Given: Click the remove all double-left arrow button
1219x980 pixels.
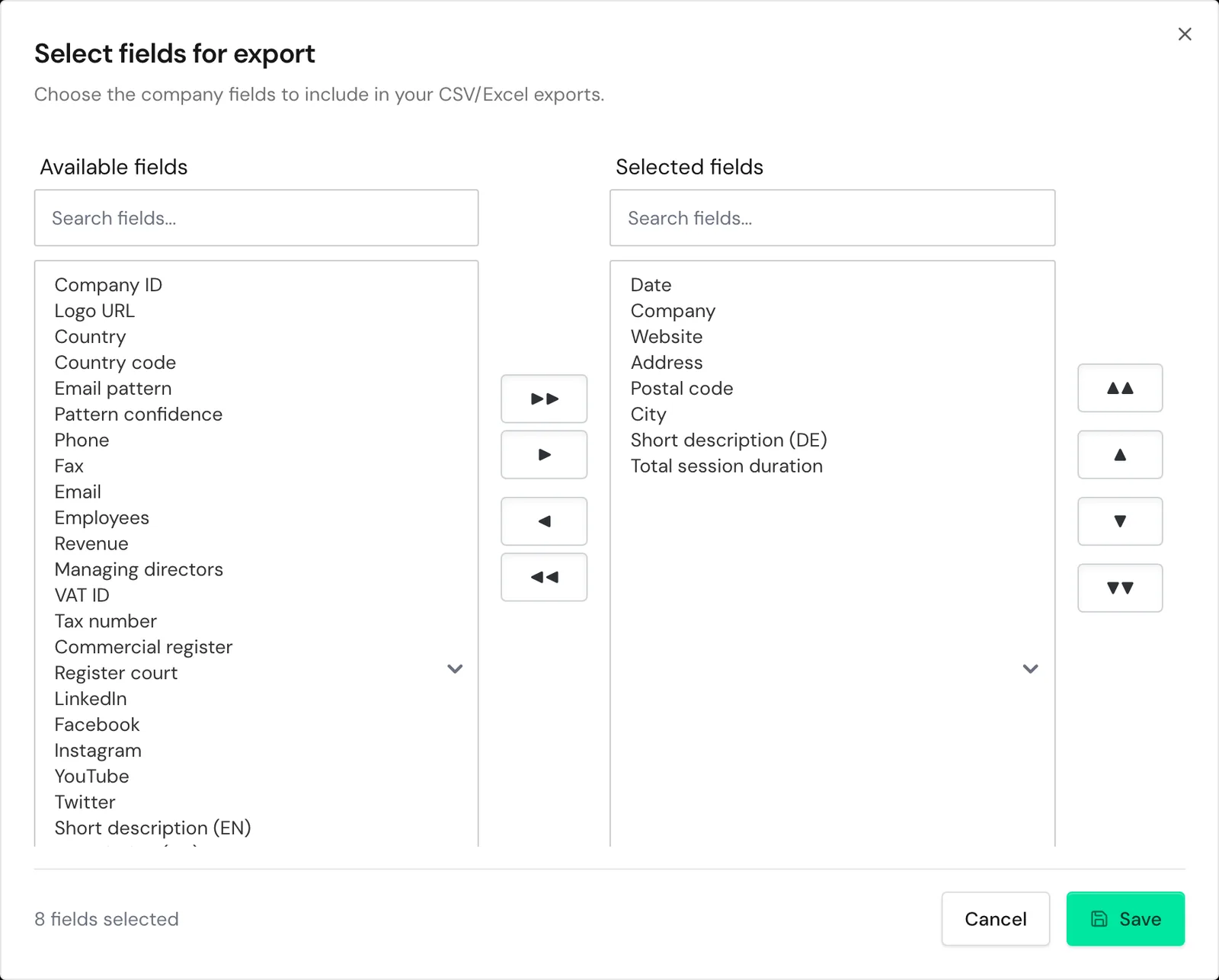Looking at the screenshot, I should 544,577.
